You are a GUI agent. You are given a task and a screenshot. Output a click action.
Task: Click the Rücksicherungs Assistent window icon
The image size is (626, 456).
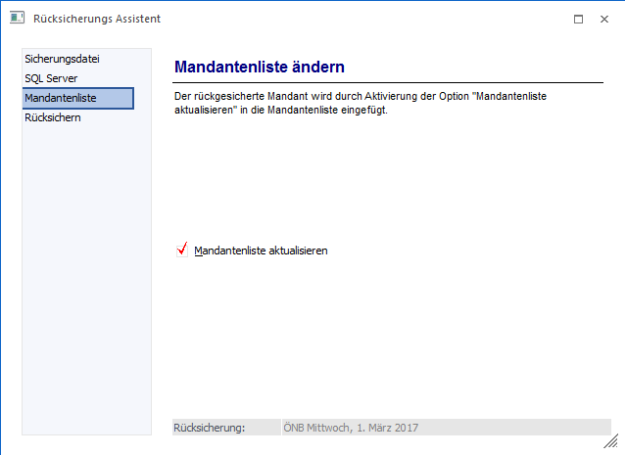(x=16, y=19)
